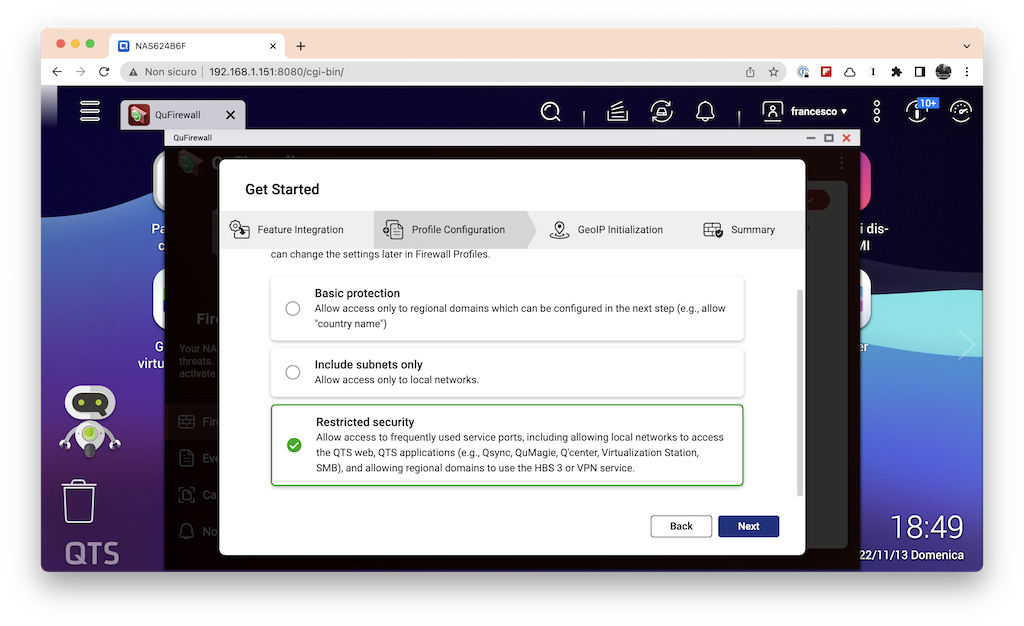The image size is (1024, 626).
Task: Click the Include subnets only title text
Action: point(368,364)
